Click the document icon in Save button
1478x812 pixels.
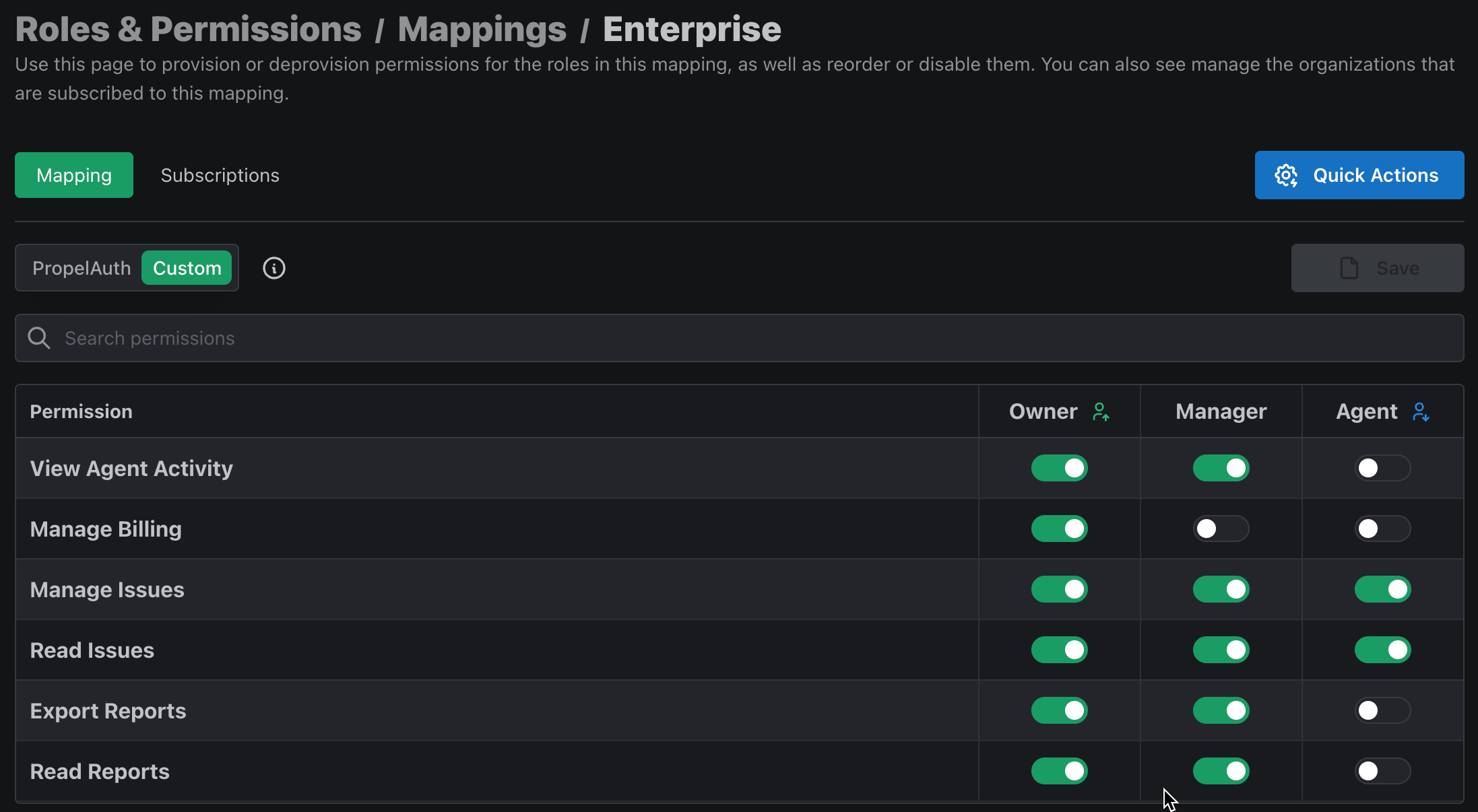click(x=1349, y=268)
